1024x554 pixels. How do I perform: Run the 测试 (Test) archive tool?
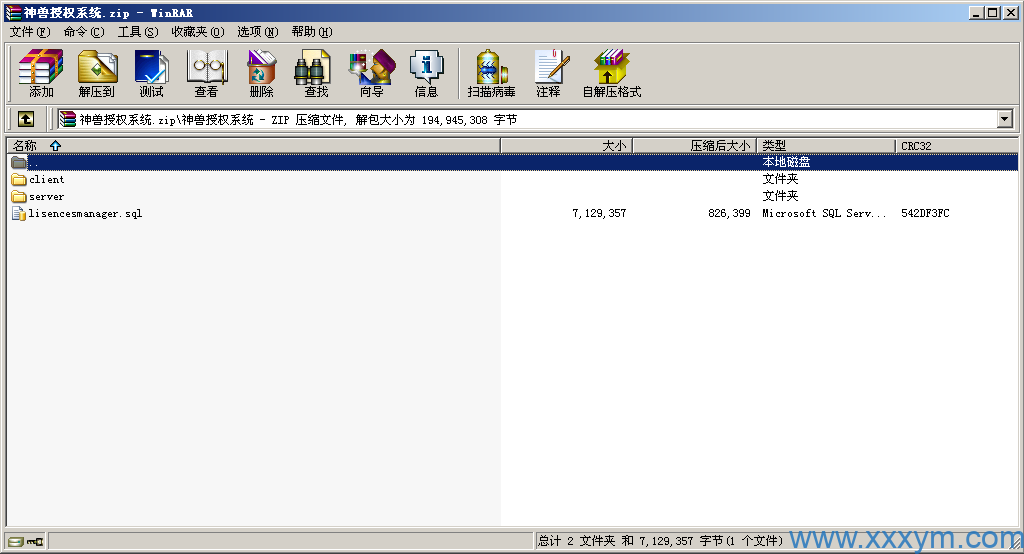point(151,73)
